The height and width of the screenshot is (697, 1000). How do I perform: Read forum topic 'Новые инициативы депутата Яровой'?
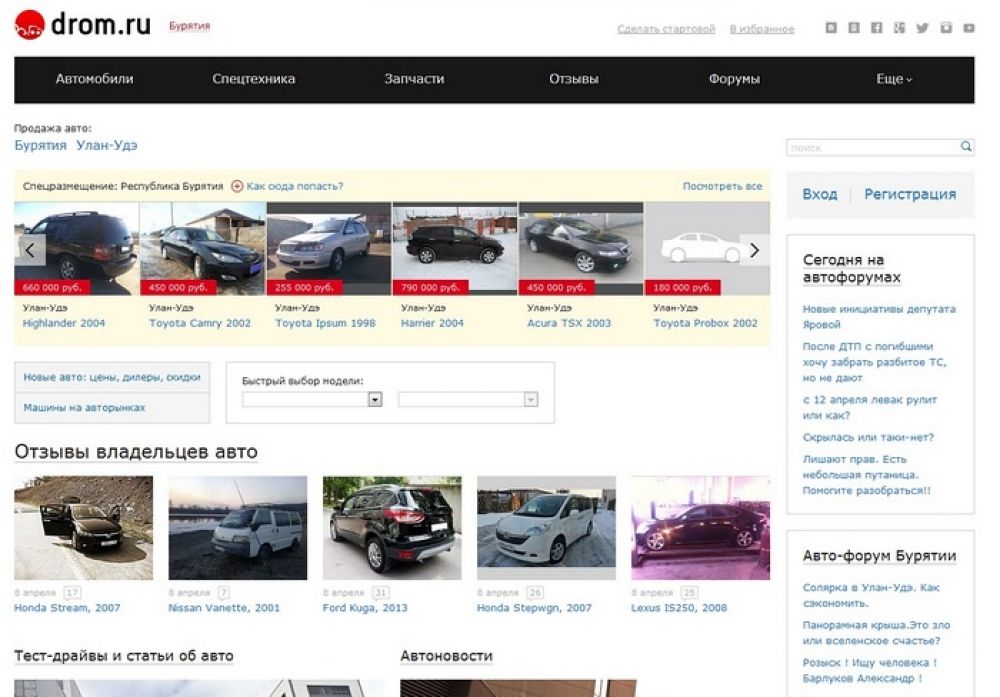[879, 317]
